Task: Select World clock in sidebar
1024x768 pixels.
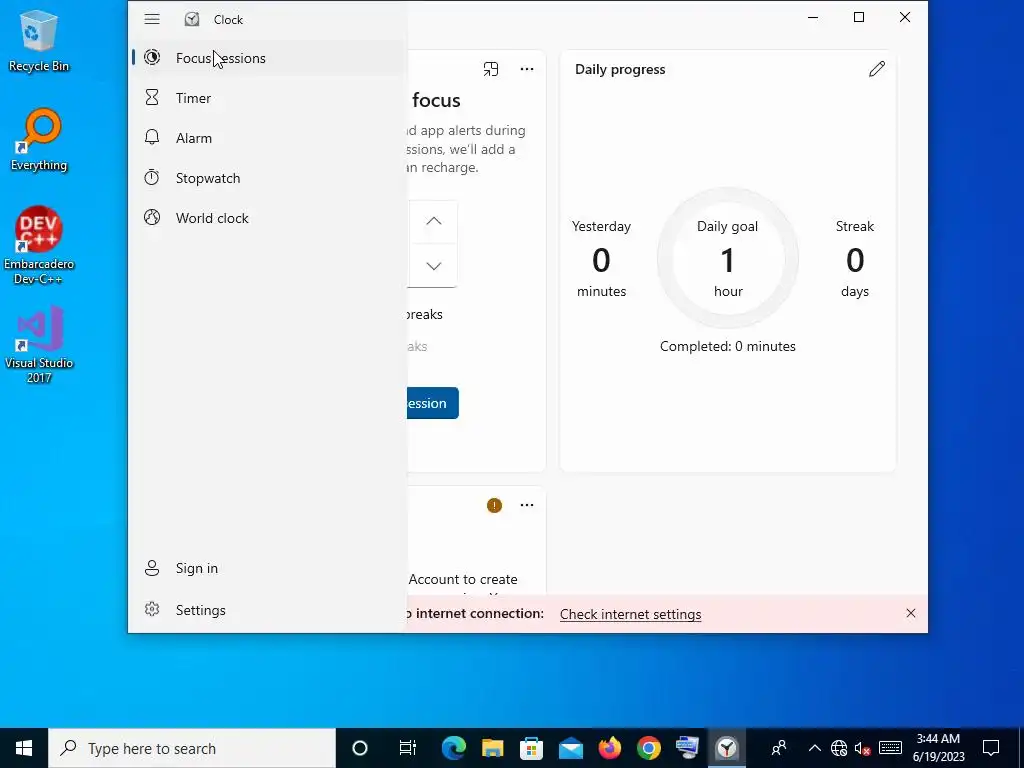Action: point(266,218)
